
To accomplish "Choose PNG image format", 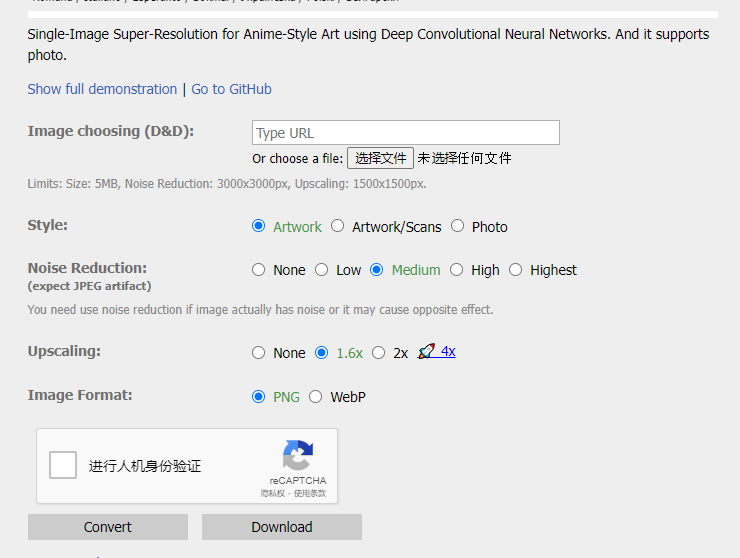I will pyautogui.click(x=259, y=396).
